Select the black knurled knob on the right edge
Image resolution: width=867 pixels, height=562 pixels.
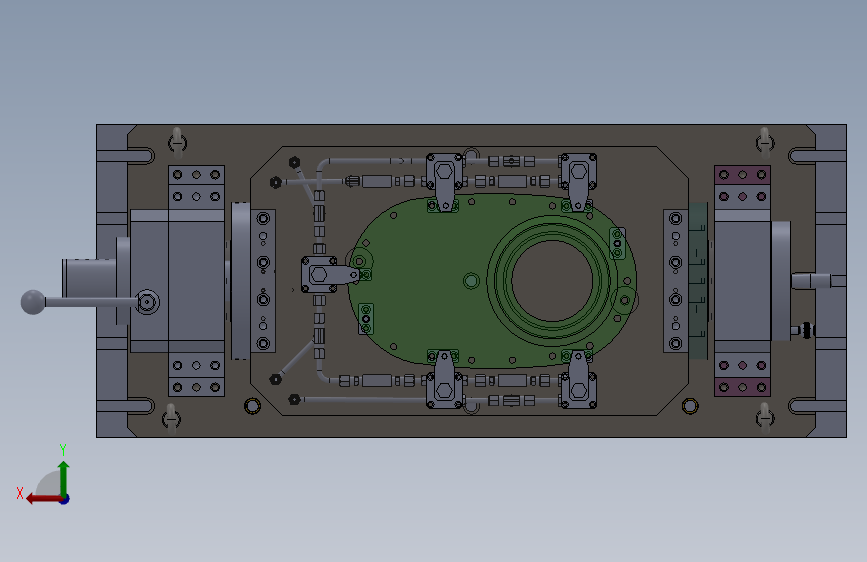808,330
